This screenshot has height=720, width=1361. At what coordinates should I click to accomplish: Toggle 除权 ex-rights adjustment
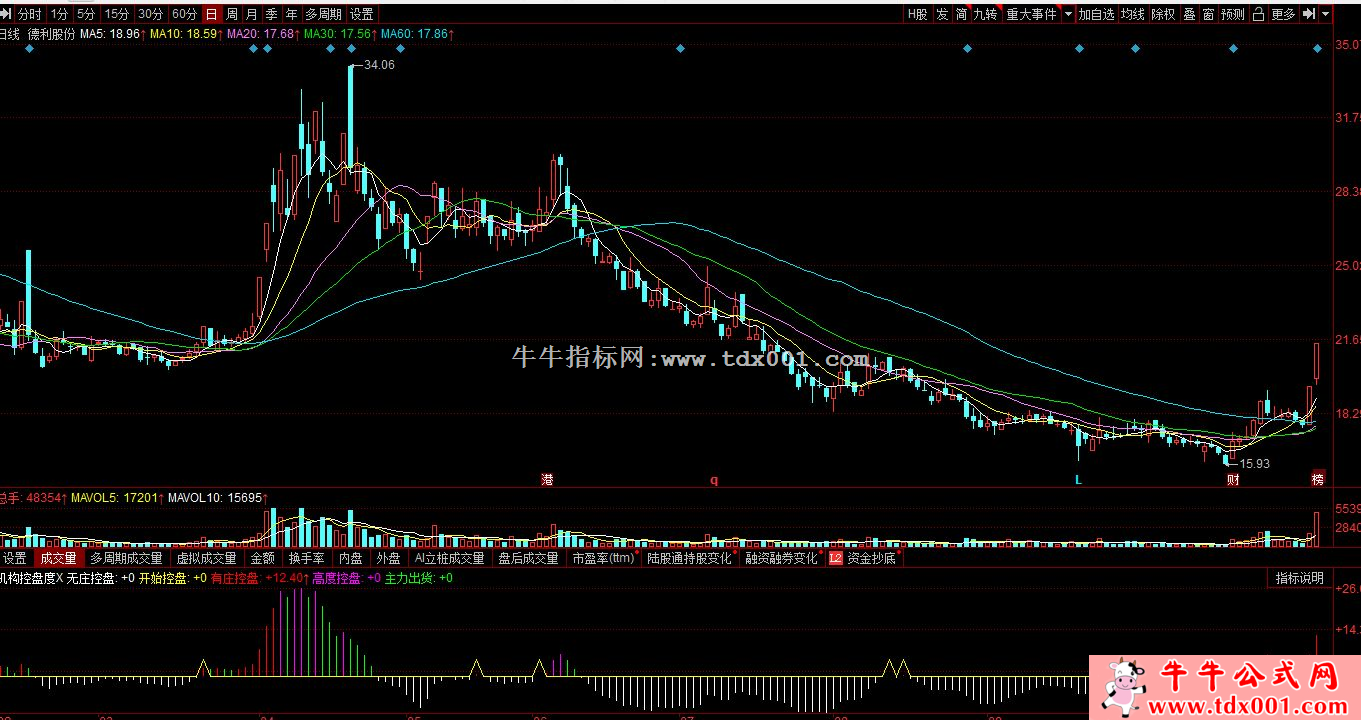coord(1163,14)
